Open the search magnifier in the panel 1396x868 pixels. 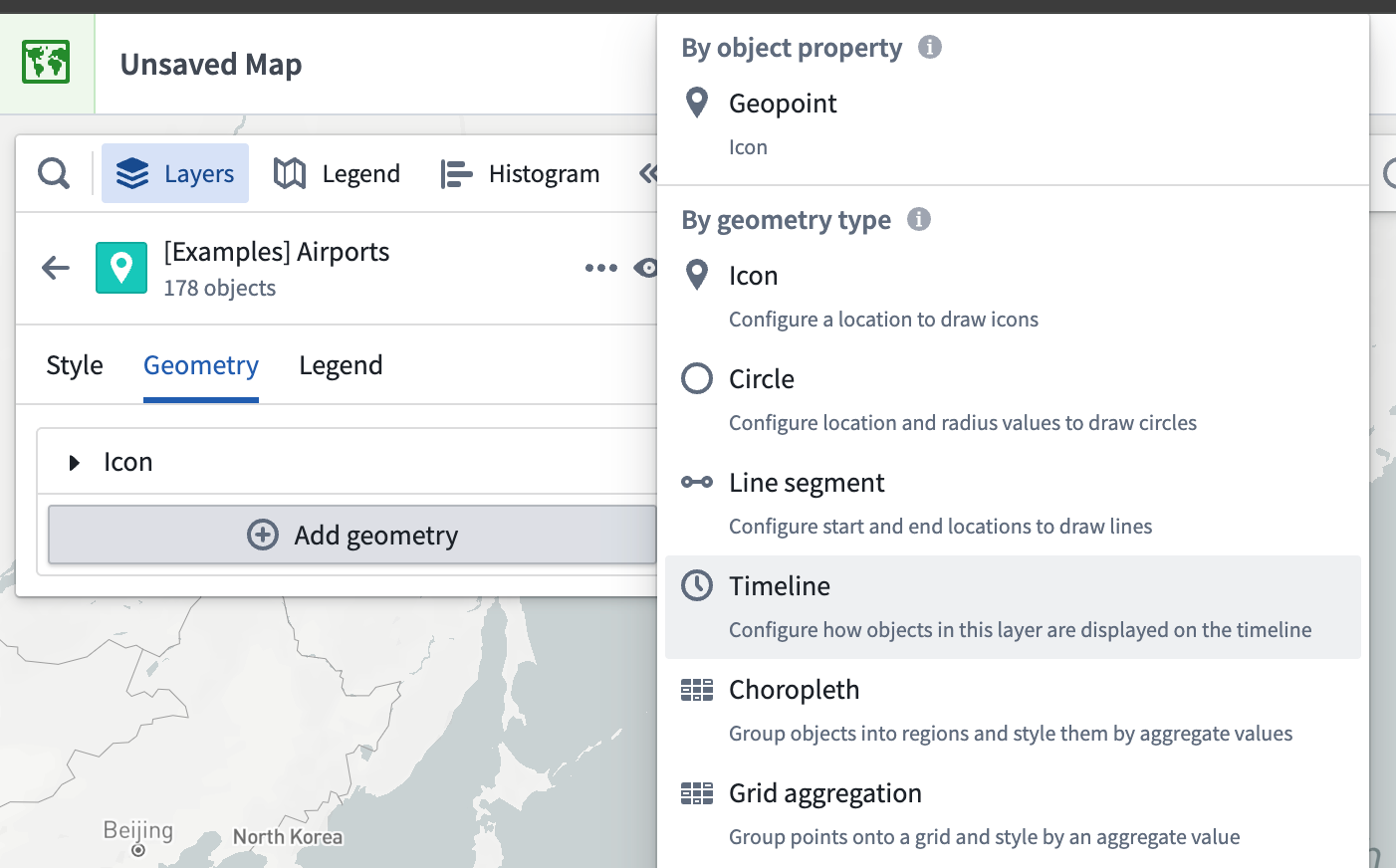54,173
